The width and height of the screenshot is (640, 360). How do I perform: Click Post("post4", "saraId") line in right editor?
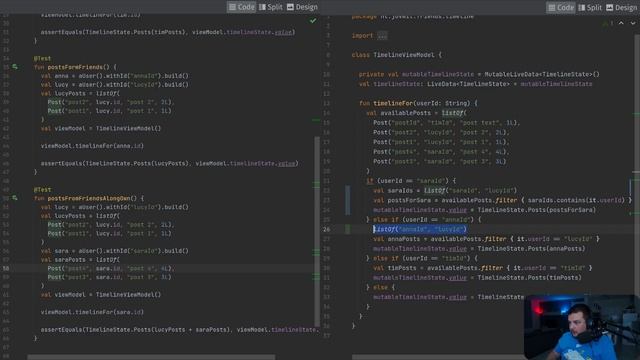(x=441, y=152)
